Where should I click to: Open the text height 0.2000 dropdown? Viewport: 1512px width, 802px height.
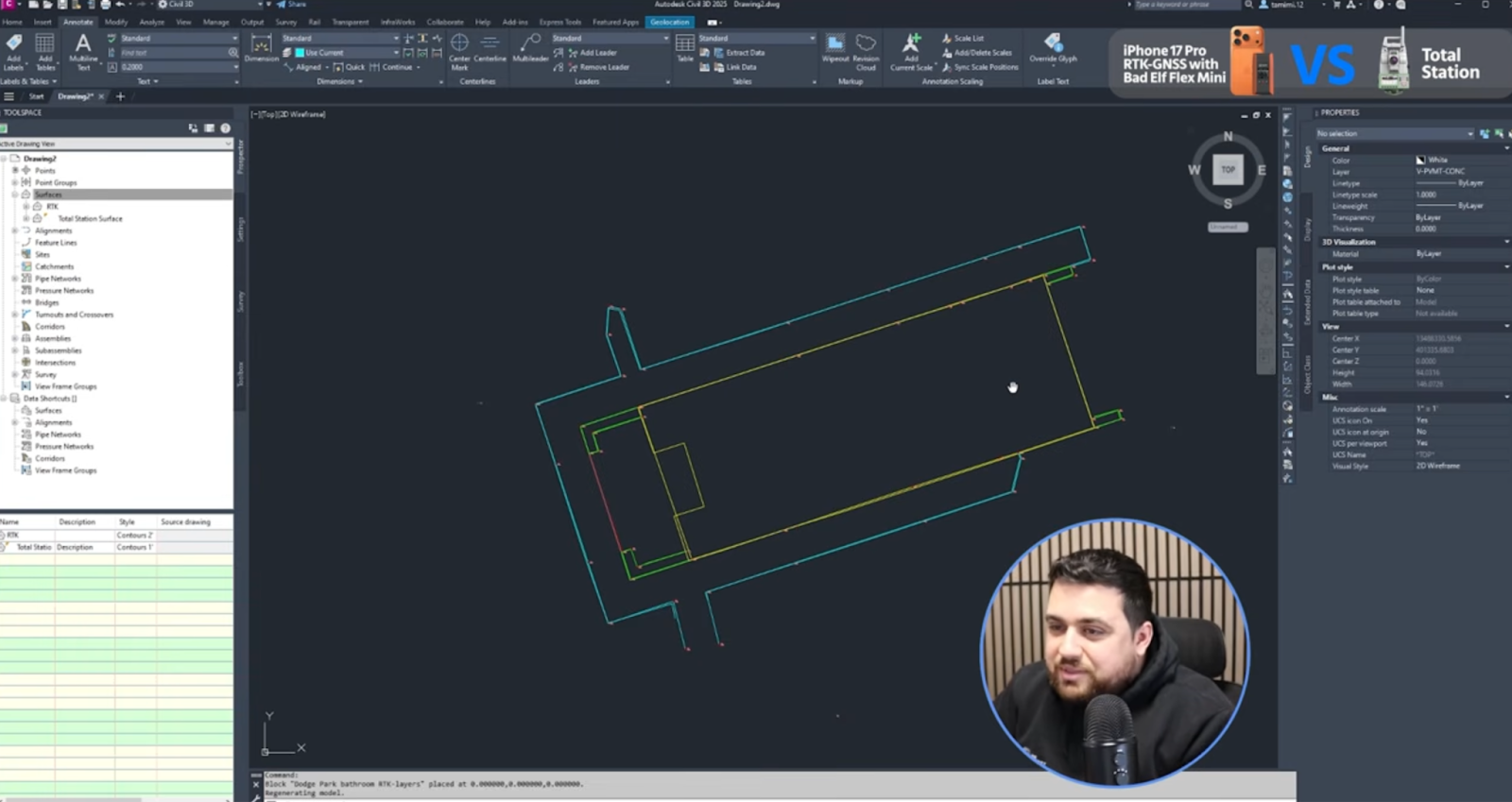234,67
